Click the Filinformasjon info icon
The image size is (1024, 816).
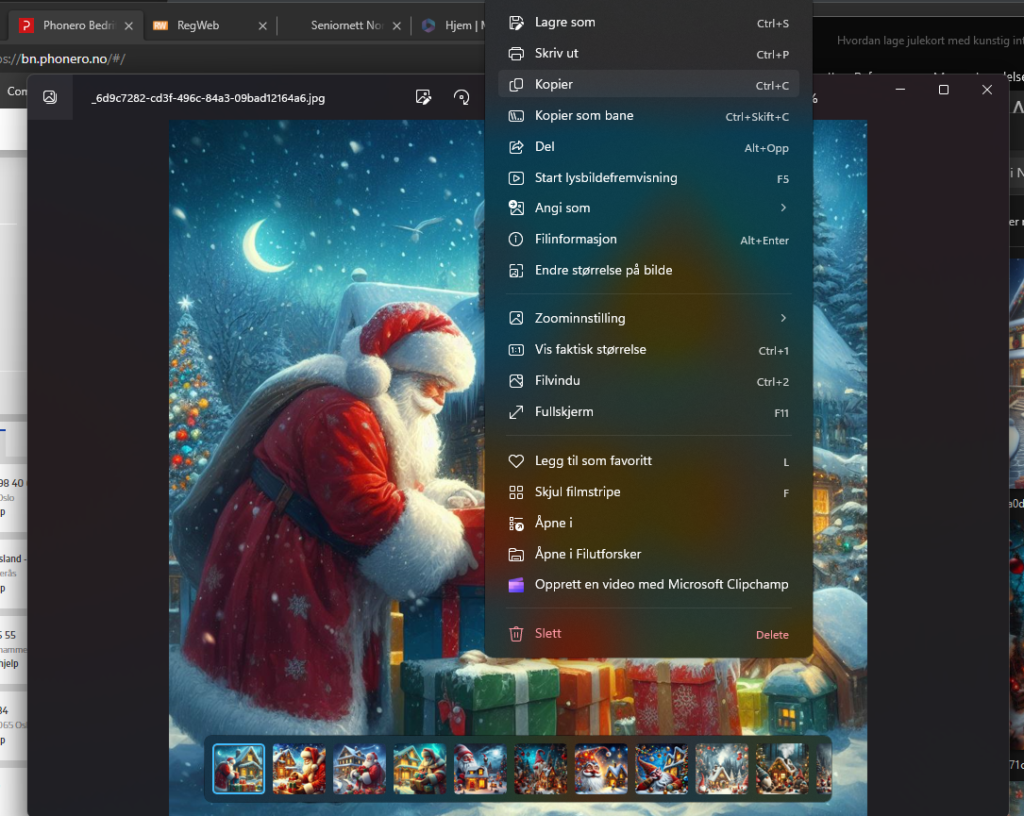(516, 240)
